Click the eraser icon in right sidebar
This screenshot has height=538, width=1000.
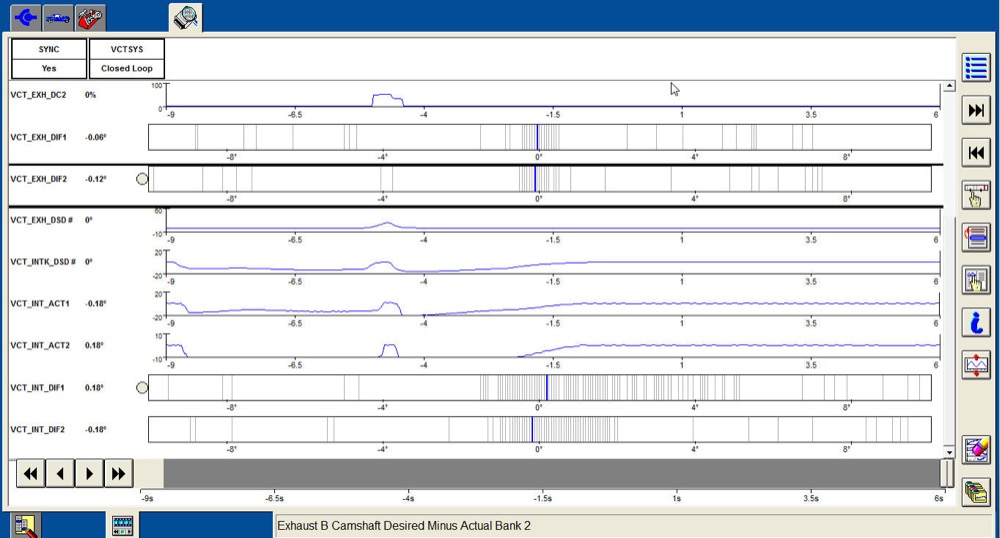coord(975,450)
